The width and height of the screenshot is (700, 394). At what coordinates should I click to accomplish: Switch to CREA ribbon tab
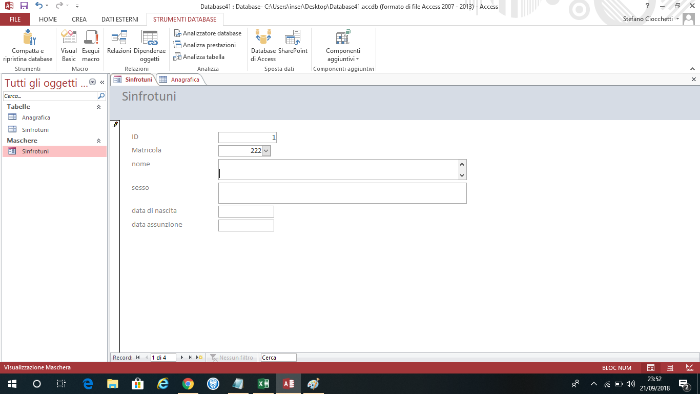pyautogui.click(x=79, y=20)
